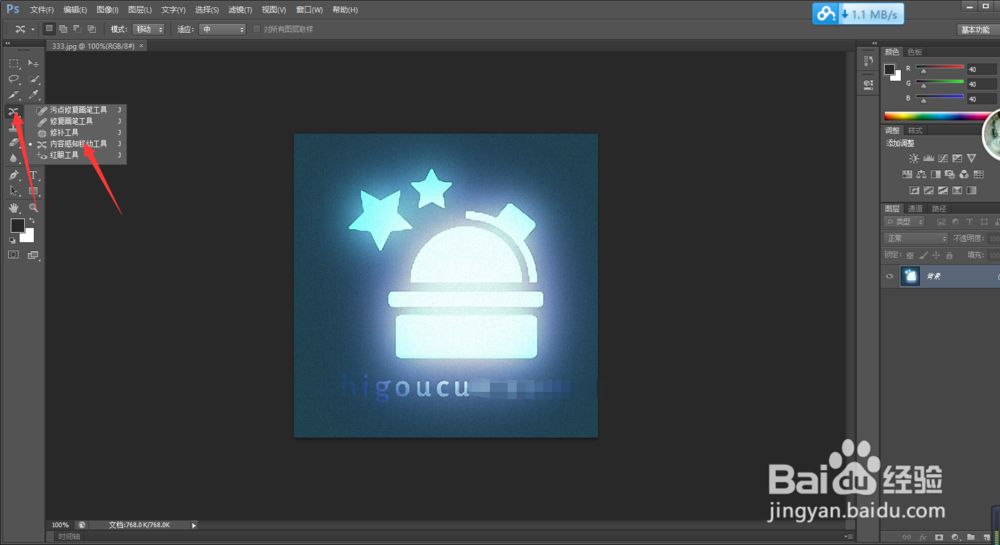The width and height of the screenshot is (1000, 545).
Task: Open the 适应 dropdown showing 中
Action: point(223,29)
